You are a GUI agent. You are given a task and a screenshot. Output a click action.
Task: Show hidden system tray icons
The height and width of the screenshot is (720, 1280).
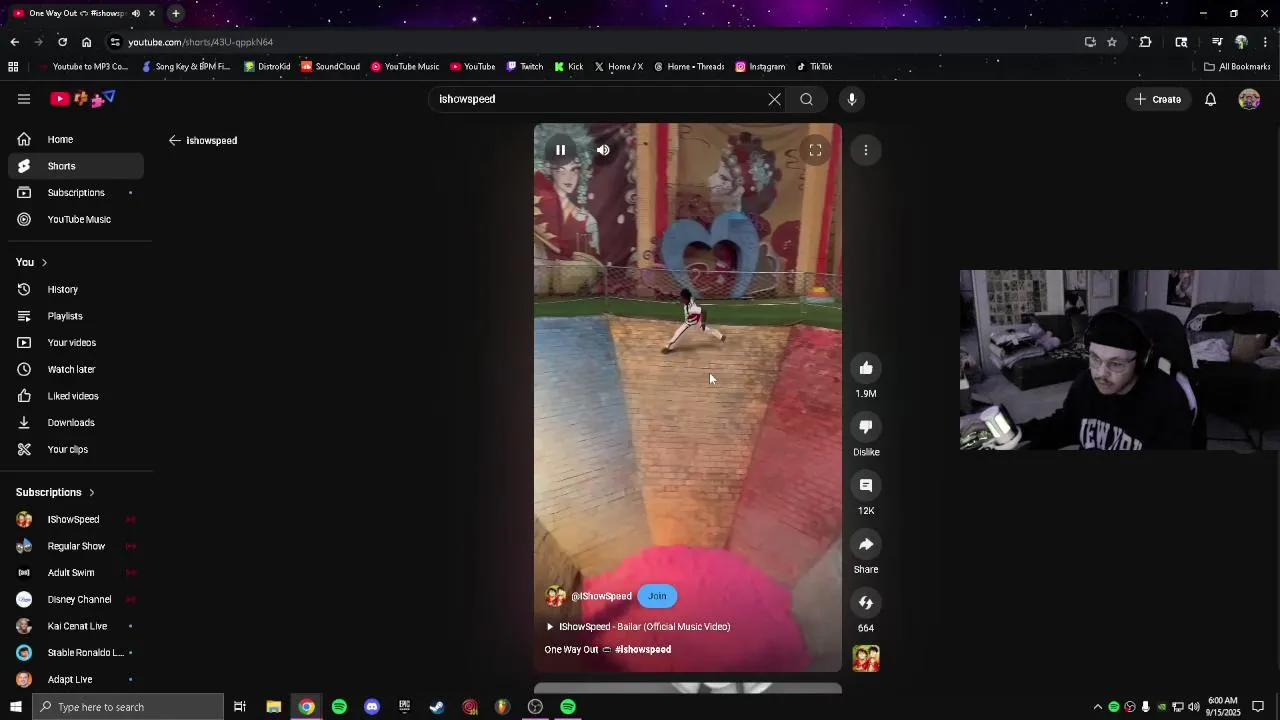tap(1098, 707)
